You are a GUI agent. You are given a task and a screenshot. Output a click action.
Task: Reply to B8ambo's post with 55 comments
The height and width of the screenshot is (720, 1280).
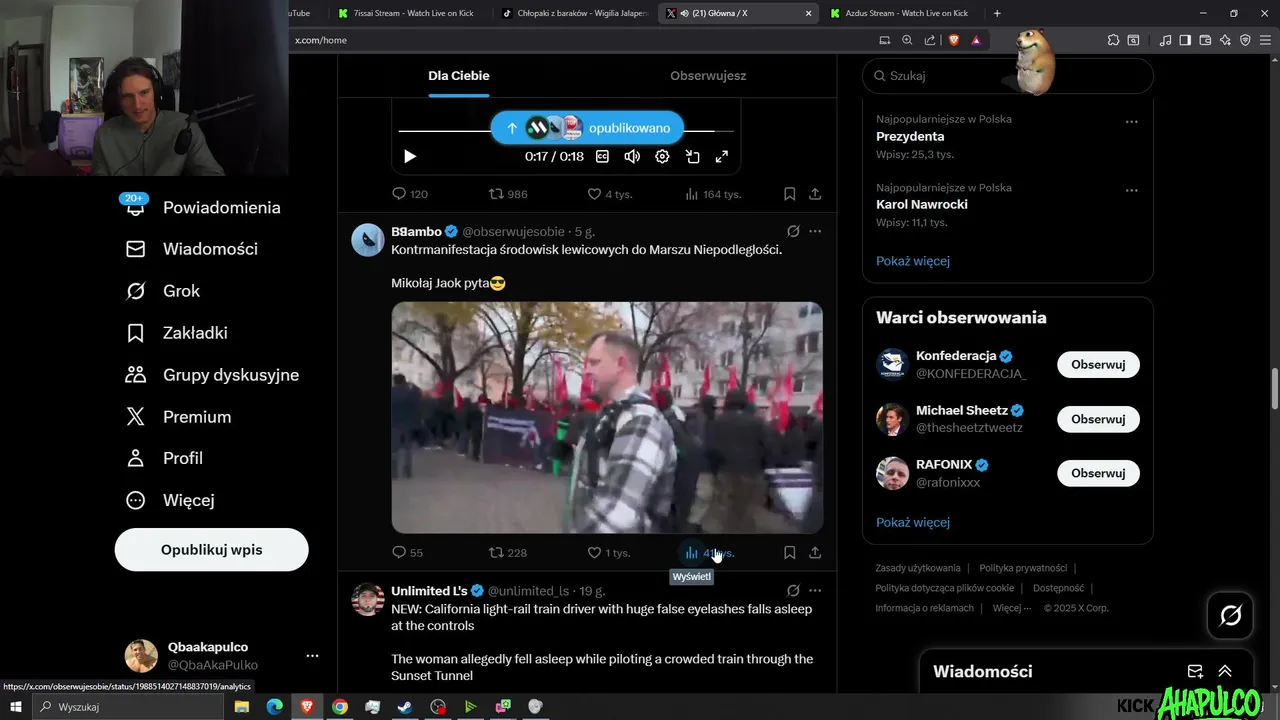(x=407, y=552)
